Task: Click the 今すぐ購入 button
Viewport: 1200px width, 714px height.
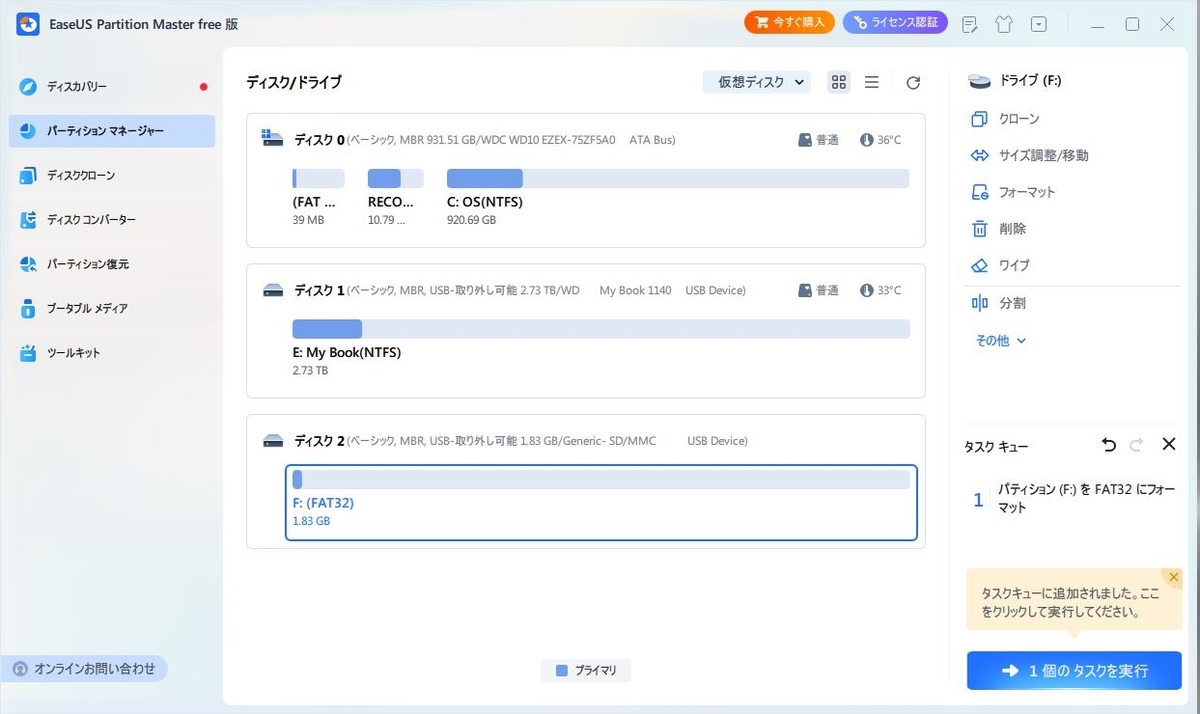Action: point(789,23)
